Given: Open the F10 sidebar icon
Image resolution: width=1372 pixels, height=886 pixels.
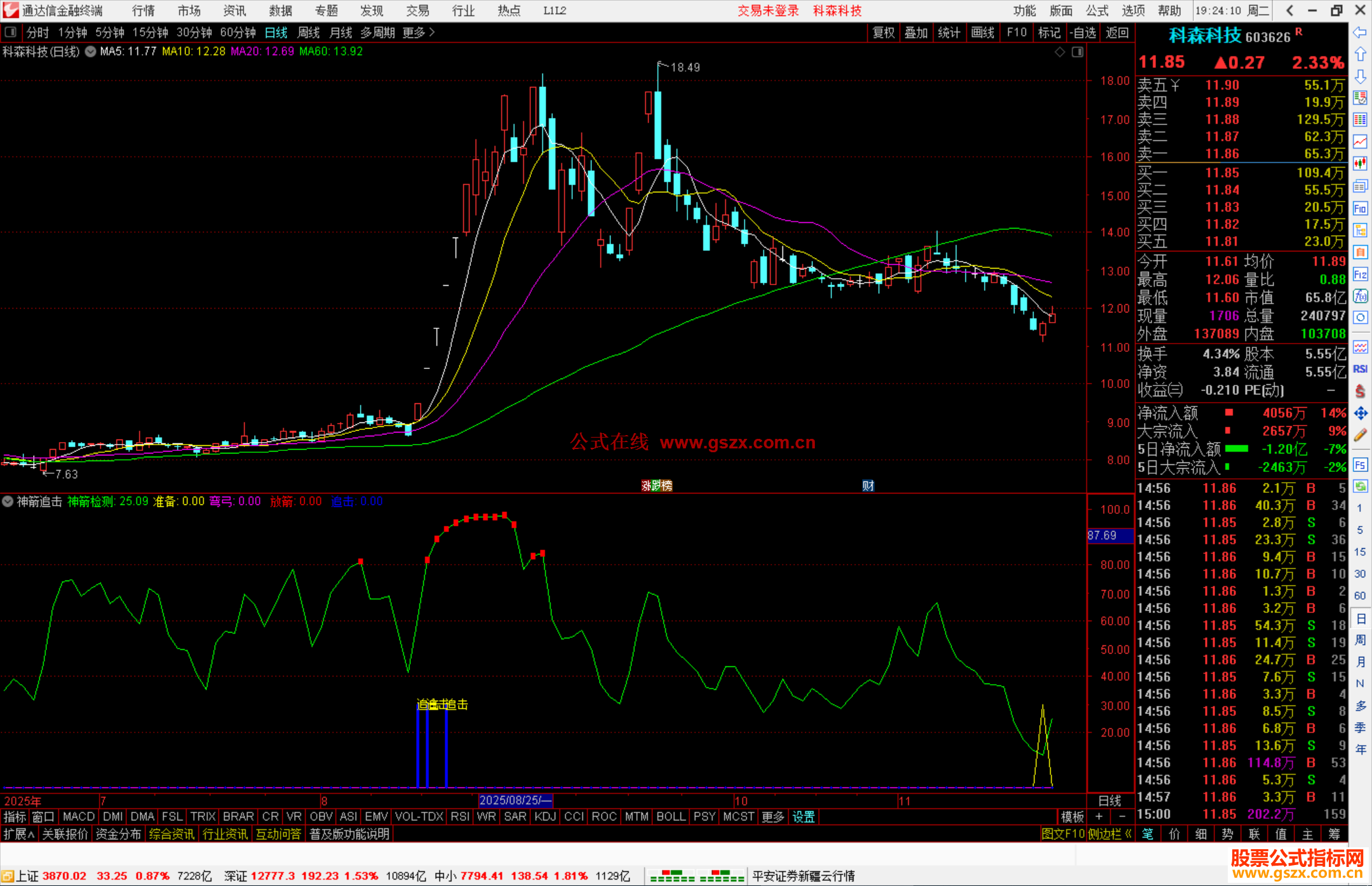Looking at the screenshot, I should (x=1360, y=208).
